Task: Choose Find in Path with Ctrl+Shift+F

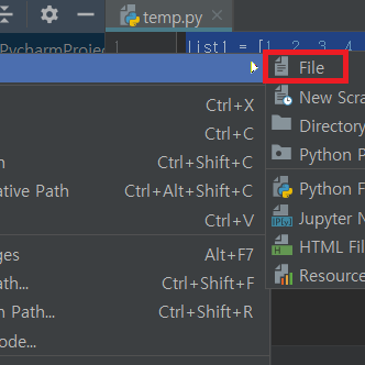Action: (133, 284)
